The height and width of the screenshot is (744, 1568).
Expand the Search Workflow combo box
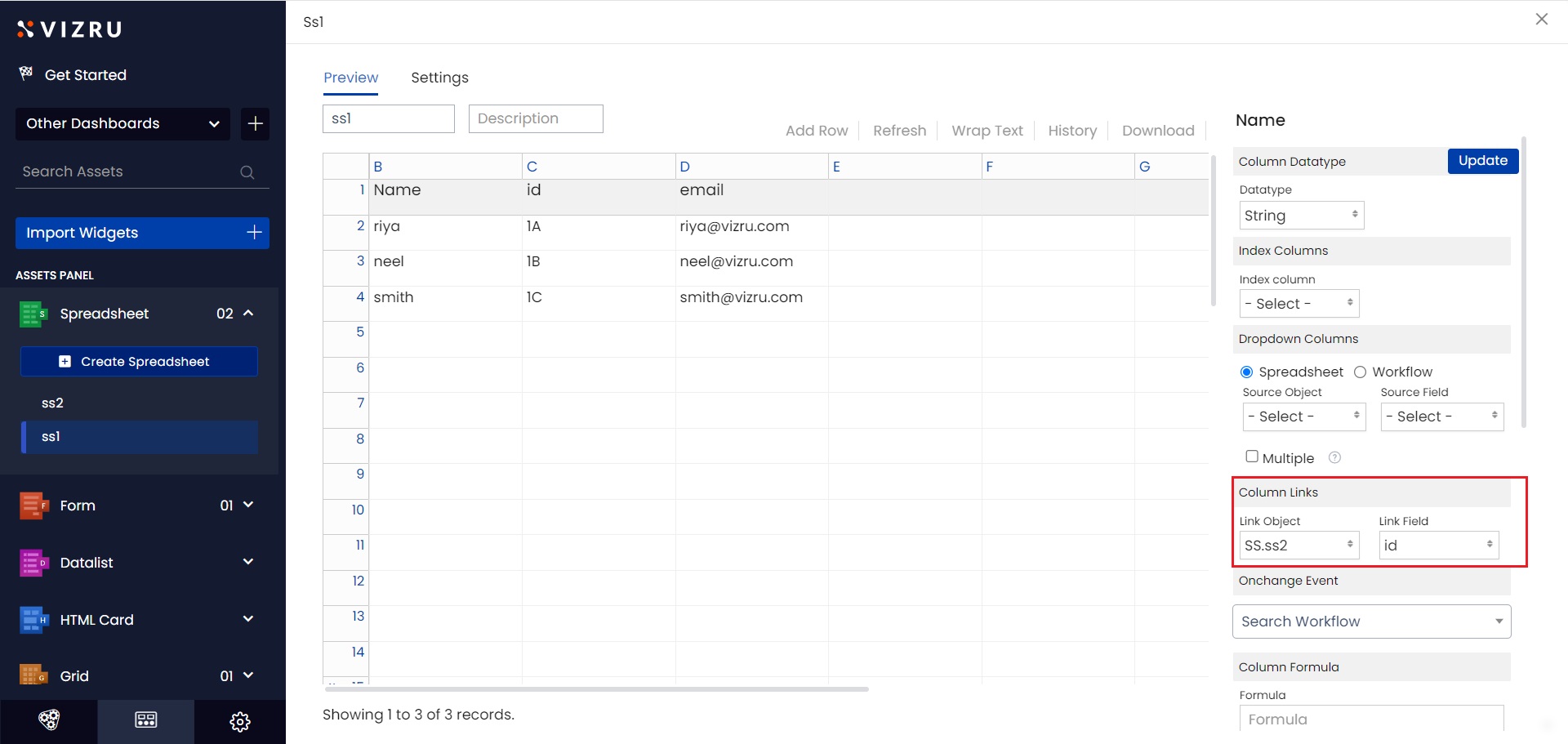(x=1370, y=621)
